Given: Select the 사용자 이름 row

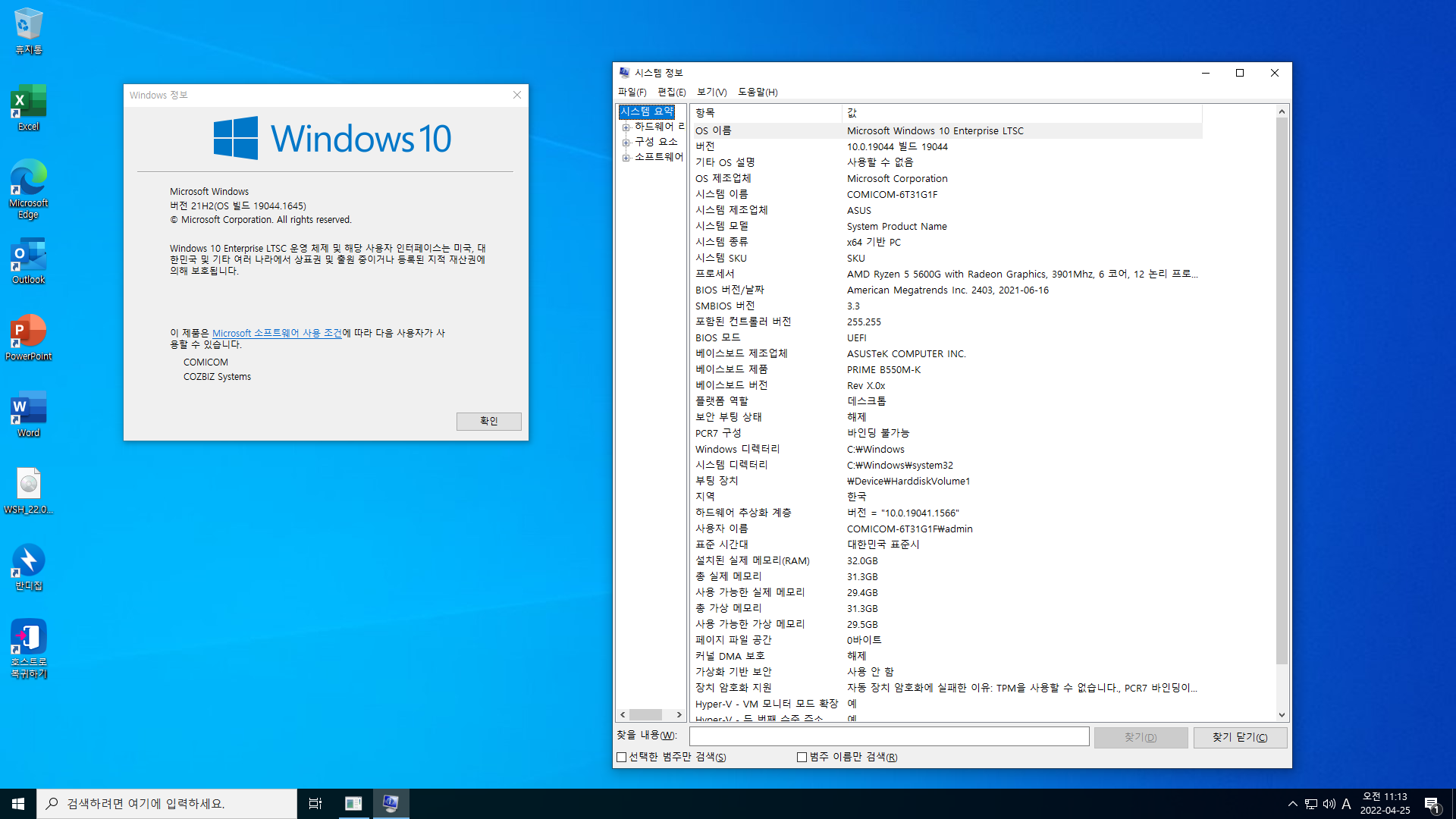Looking at the screenshot, I should pos(946,529).
